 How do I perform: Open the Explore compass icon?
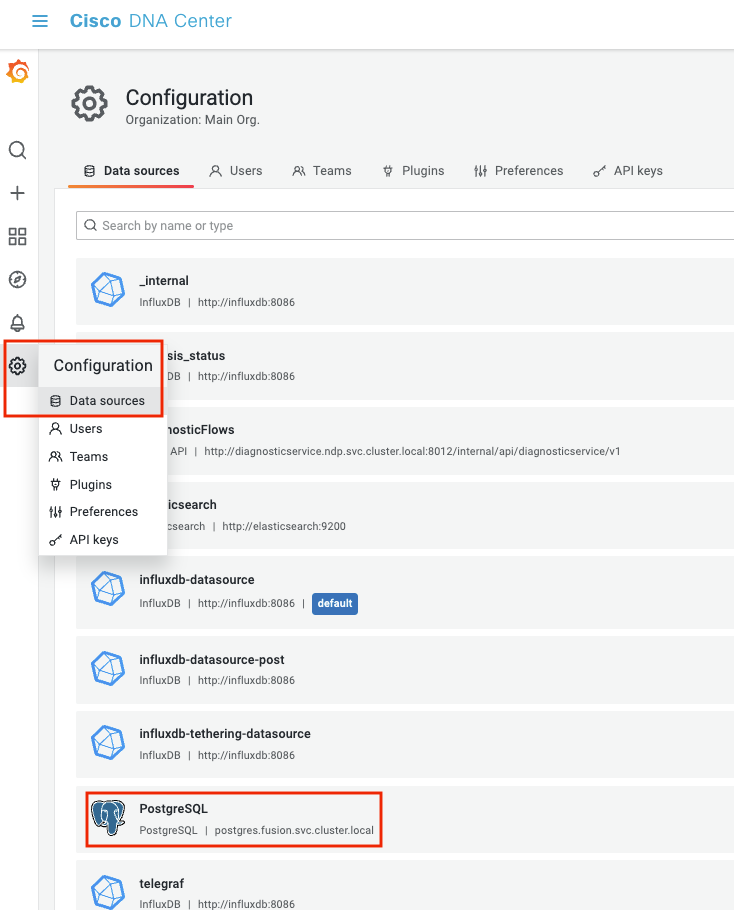click(x=17, y=280)
